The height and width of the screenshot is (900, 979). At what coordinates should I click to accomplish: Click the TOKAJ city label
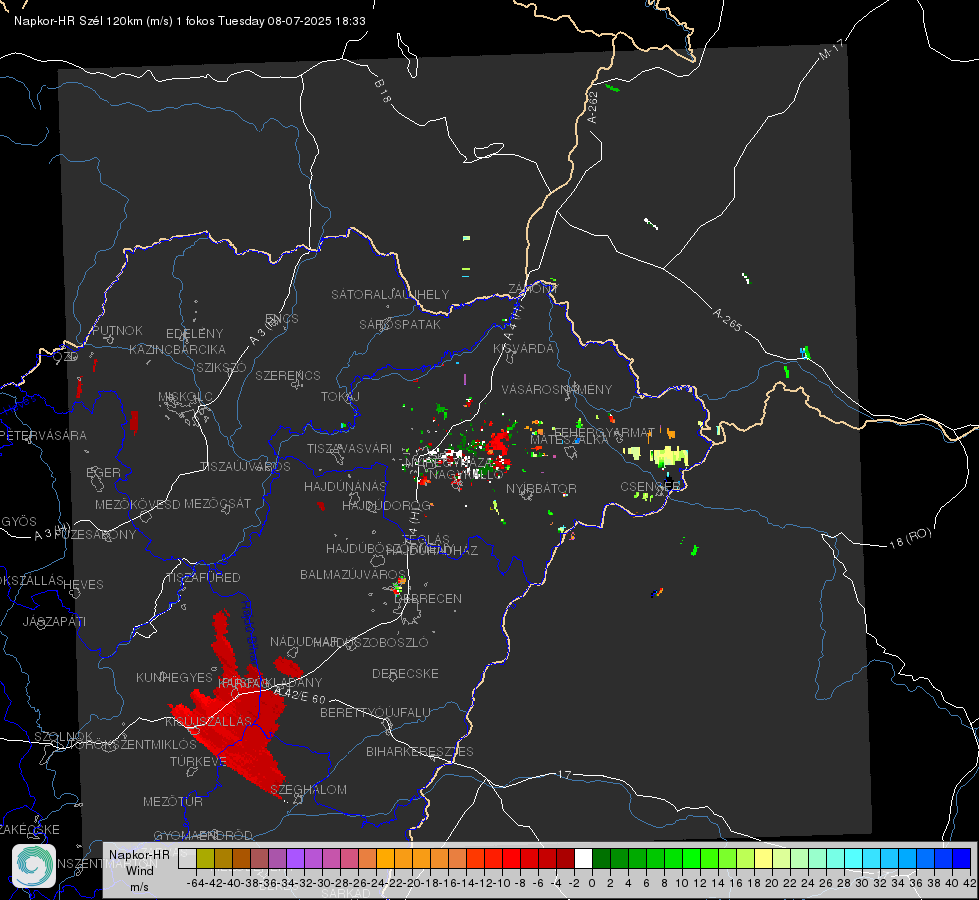(340, 397)
